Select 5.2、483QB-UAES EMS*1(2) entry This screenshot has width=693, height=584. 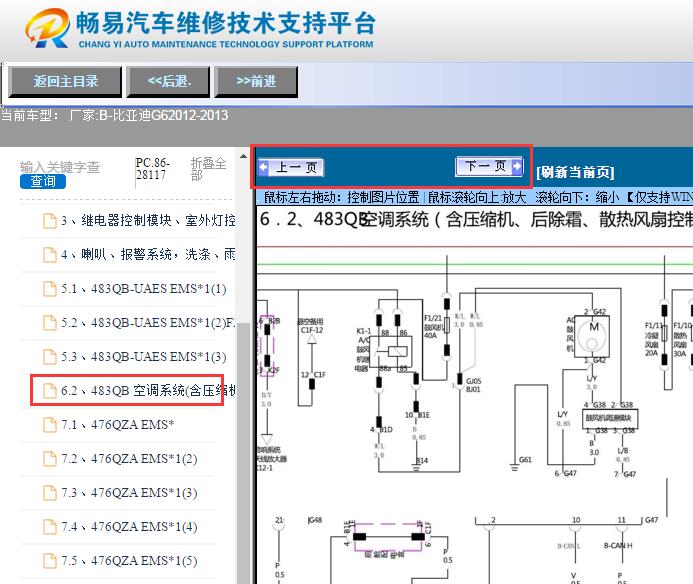[148, 323]
